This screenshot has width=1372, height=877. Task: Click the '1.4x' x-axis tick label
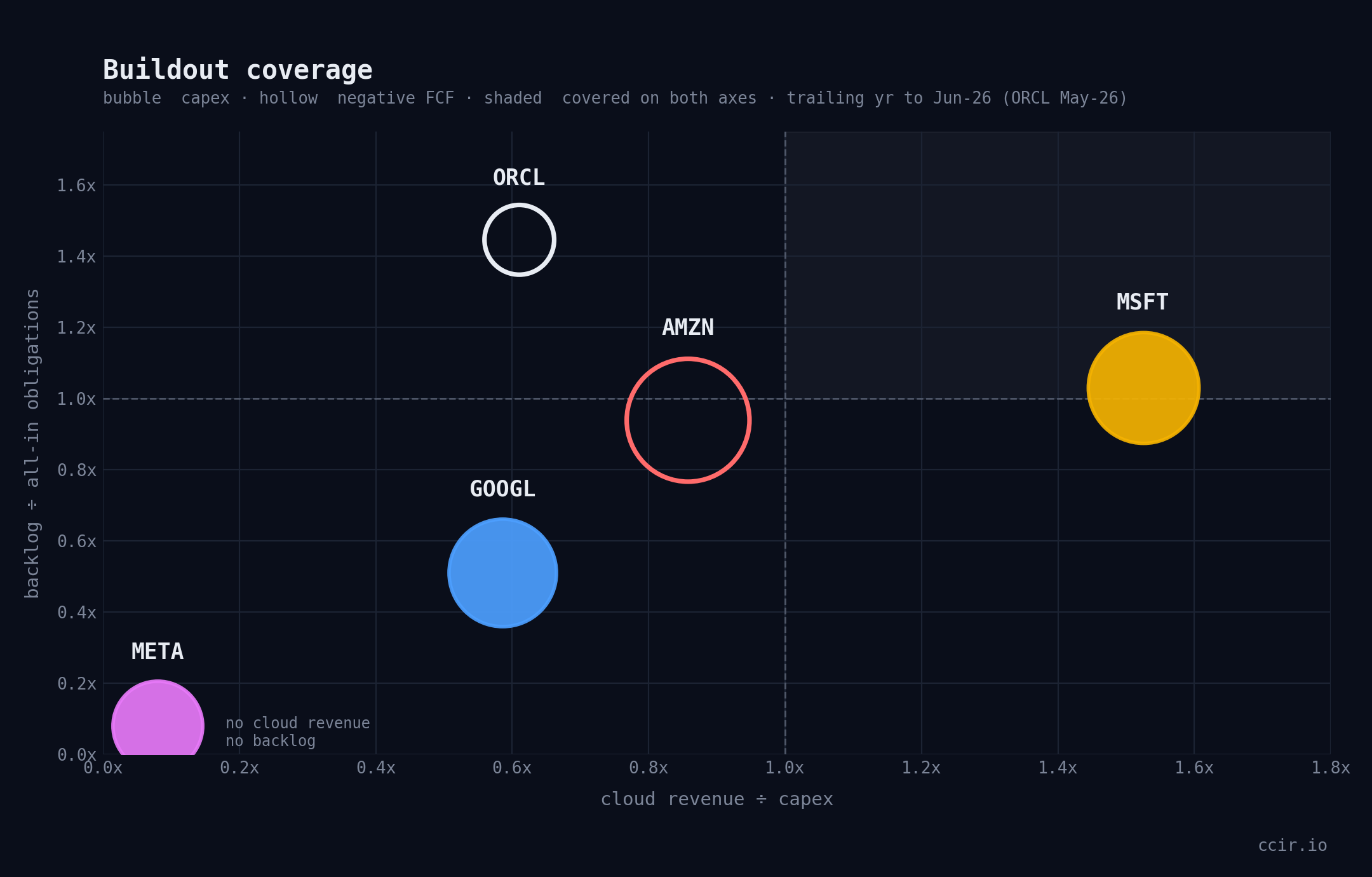(x=1058, y=768)
